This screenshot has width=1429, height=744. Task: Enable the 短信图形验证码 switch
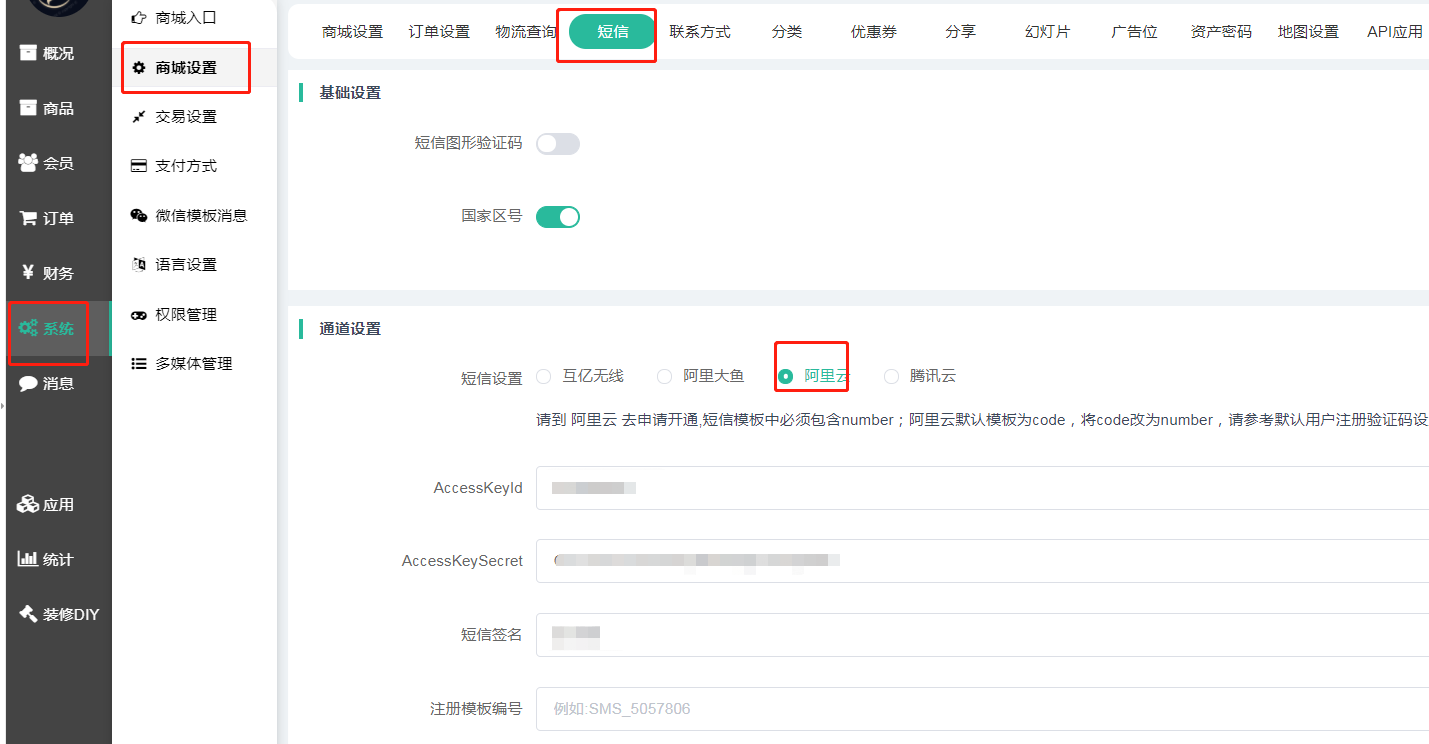coord(557,144)
